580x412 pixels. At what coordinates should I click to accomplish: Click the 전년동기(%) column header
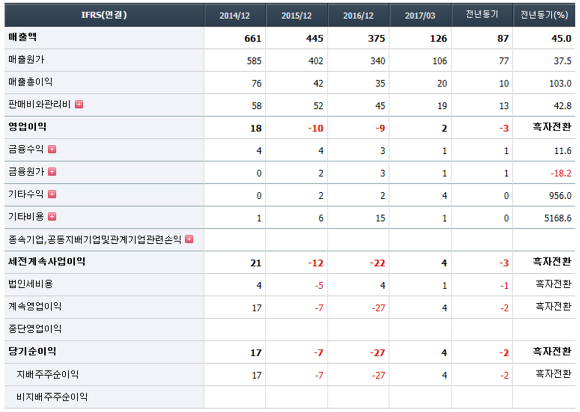point(544,15)
